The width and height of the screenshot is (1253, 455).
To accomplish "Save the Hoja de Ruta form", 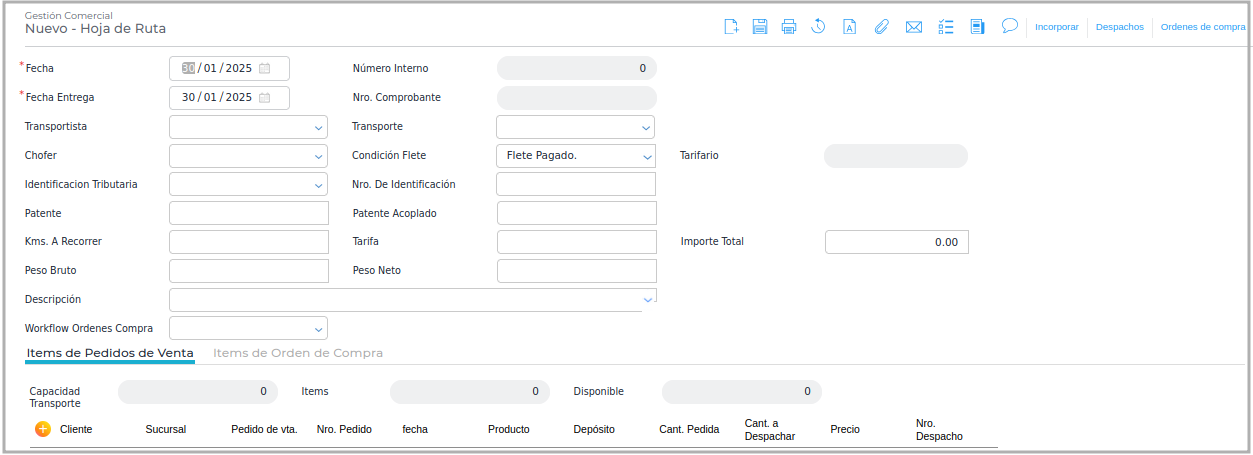I will (760, 27).
